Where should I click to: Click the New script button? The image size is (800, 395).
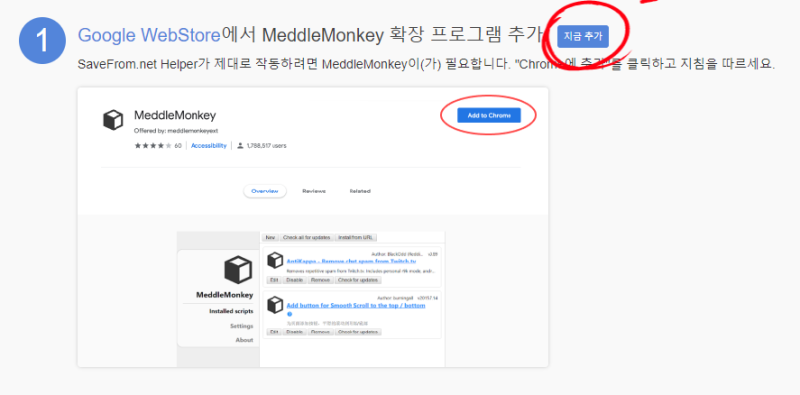pyautogui.click(x=270, y=237)
